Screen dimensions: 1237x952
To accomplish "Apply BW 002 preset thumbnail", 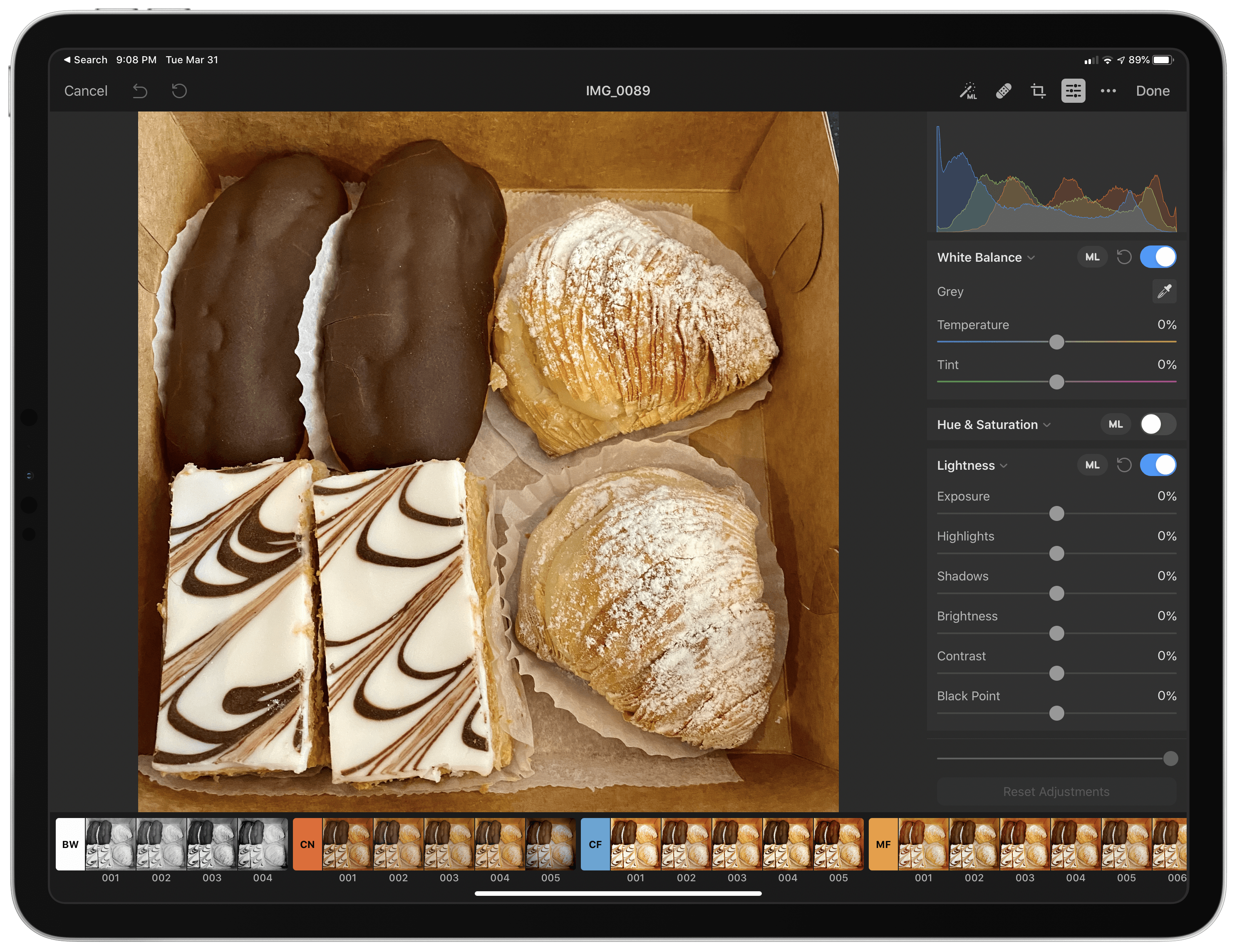I will pos(161,844).
